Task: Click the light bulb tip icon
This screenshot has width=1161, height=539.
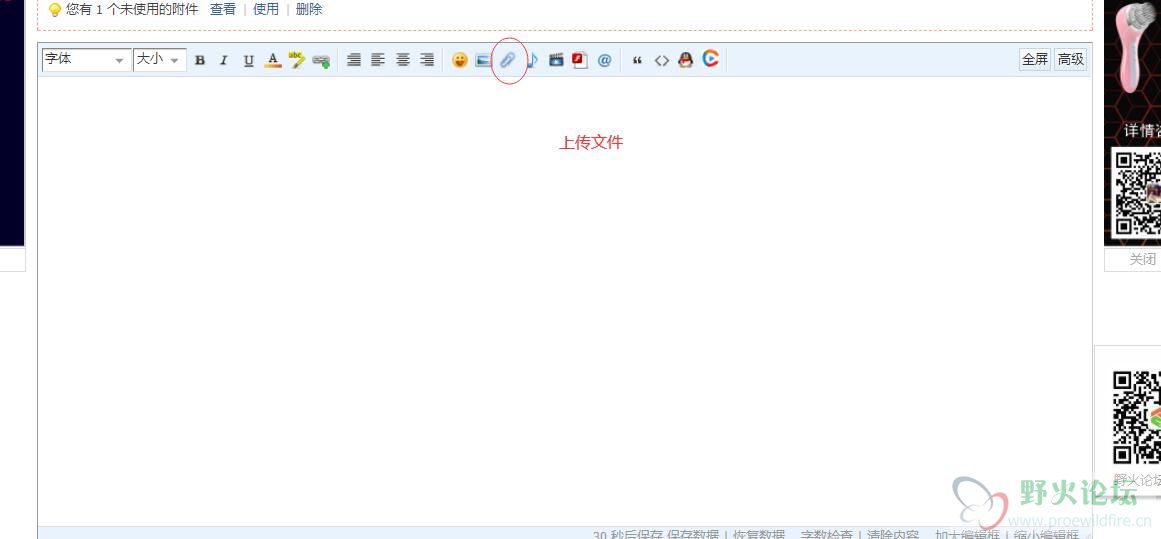Action: click(54, 10)
